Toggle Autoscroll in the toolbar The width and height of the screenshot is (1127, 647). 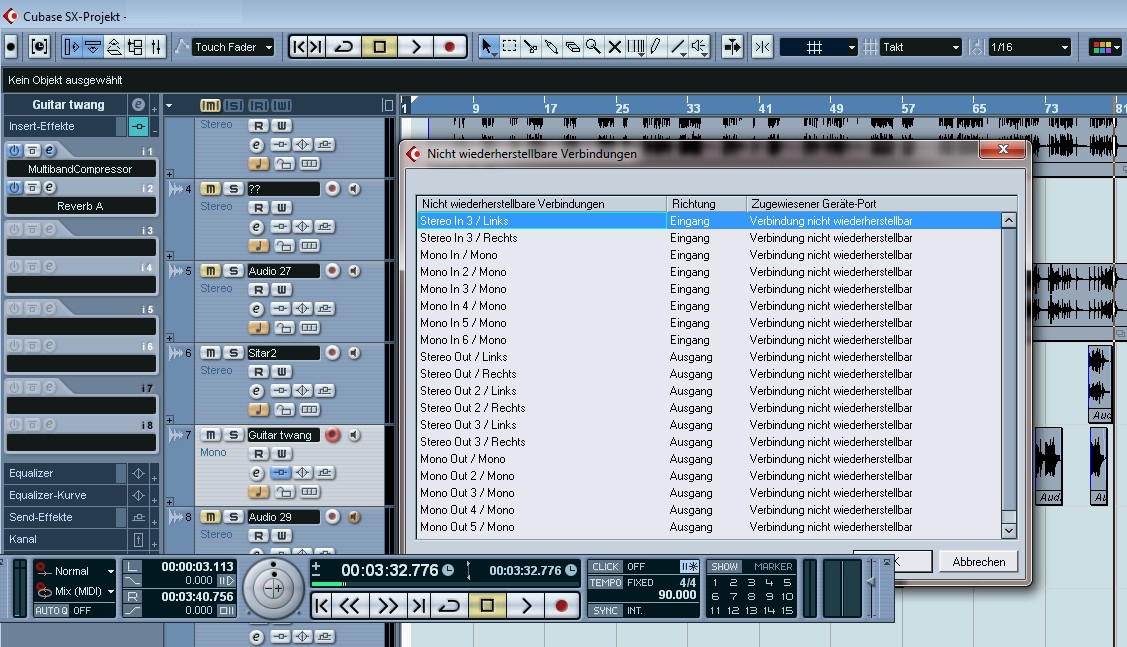pyautogui.click(x=732, y=47)
